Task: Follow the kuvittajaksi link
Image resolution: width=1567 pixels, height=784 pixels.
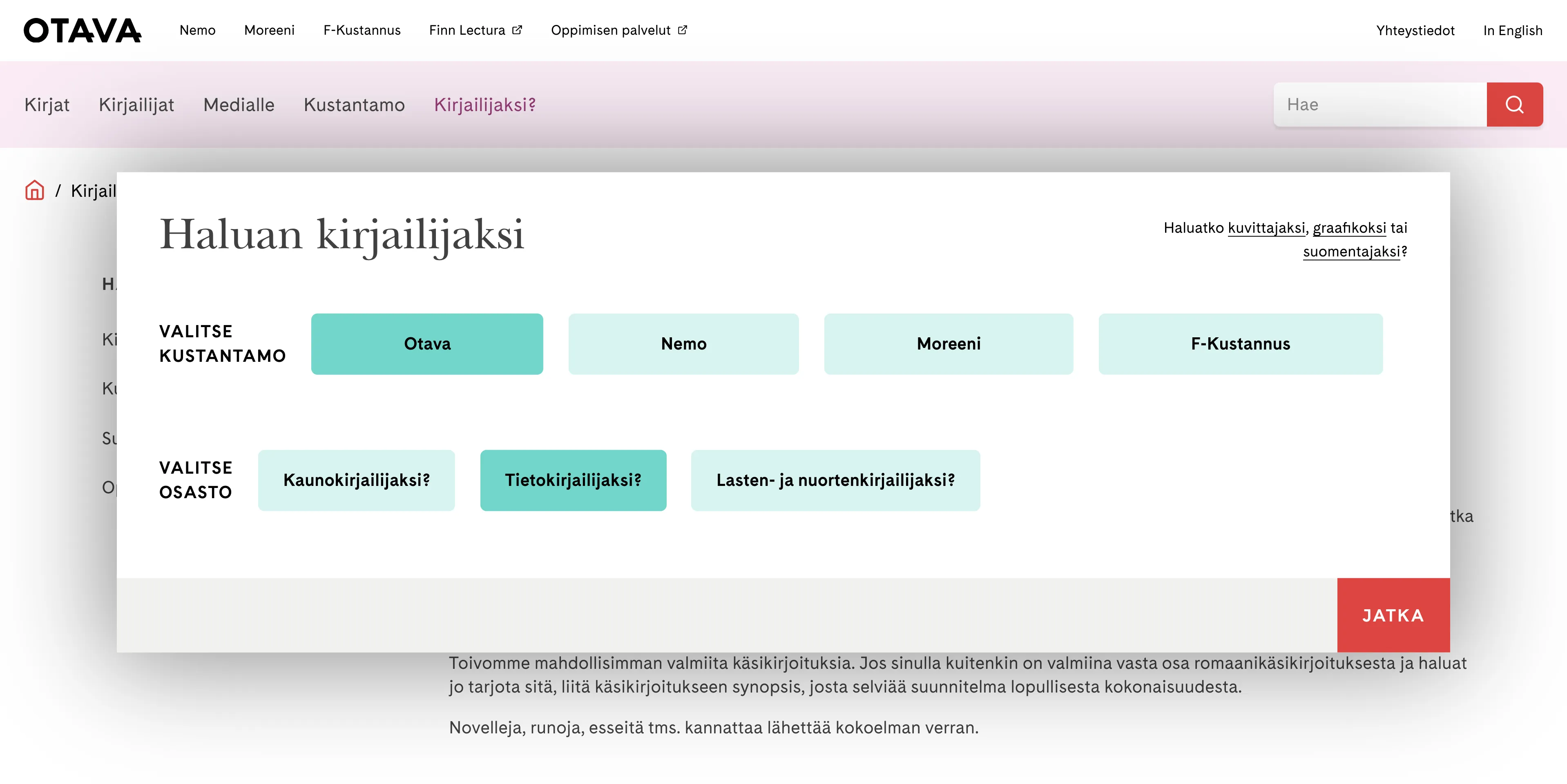Action: coord(1266,228)
